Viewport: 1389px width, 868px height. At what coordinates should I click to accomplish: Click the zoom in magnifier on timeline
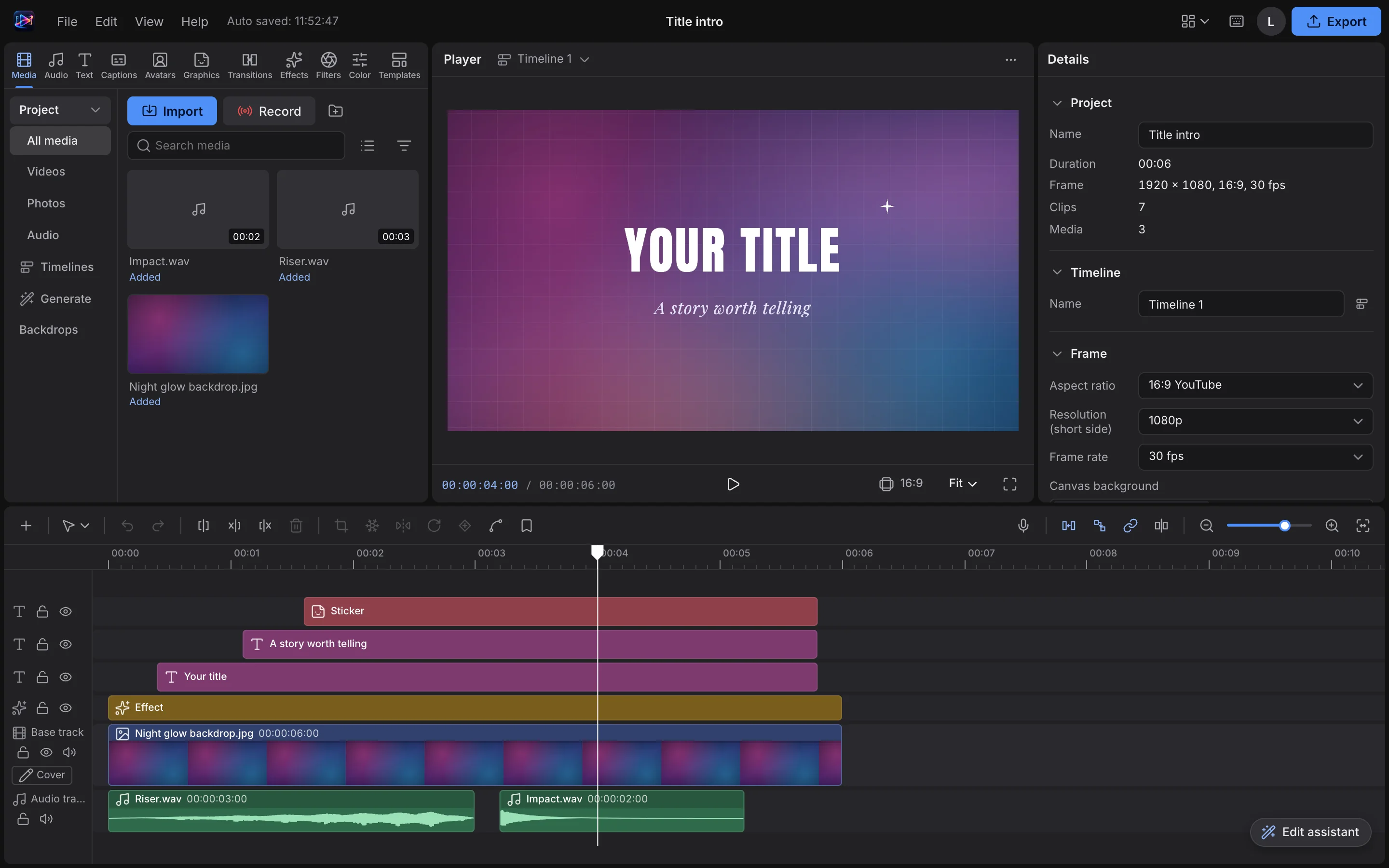(1332, 525)
